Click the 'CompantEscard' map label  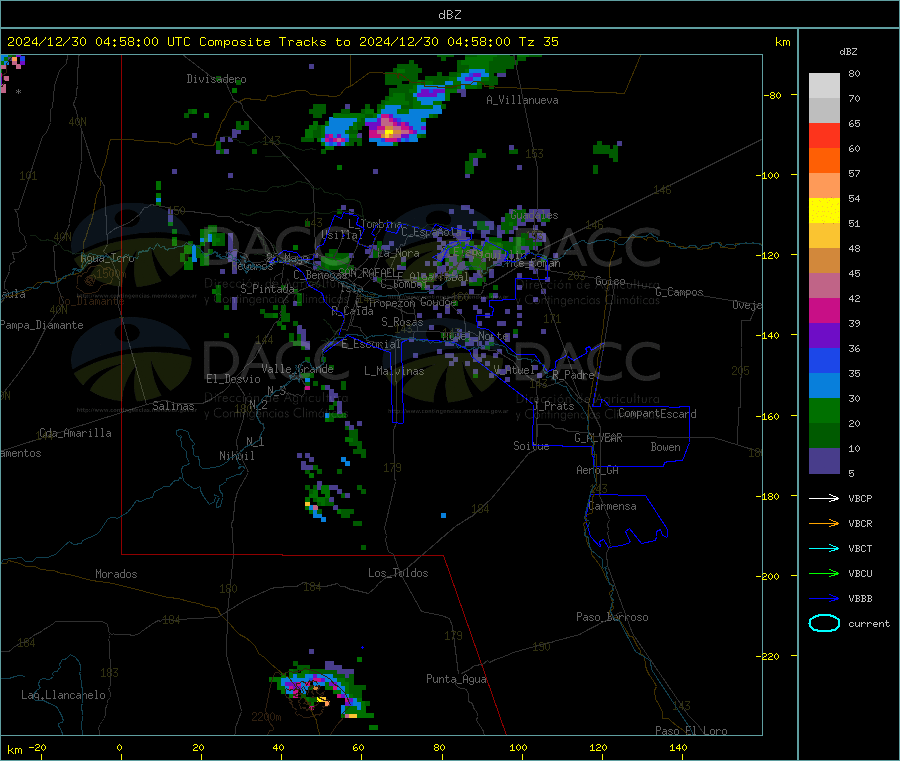pyautogui.click(x=657, y=414)
